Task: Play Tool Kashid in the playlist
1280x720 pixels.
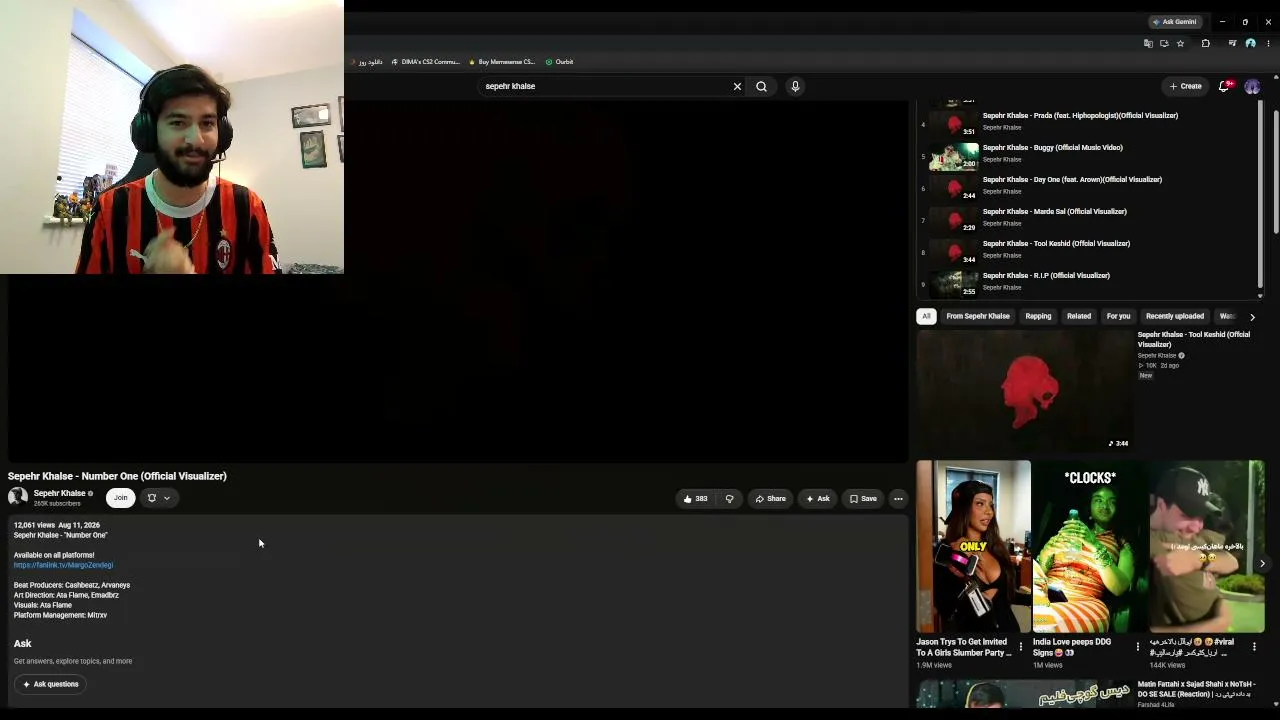Action: [x=1056, y=243]
